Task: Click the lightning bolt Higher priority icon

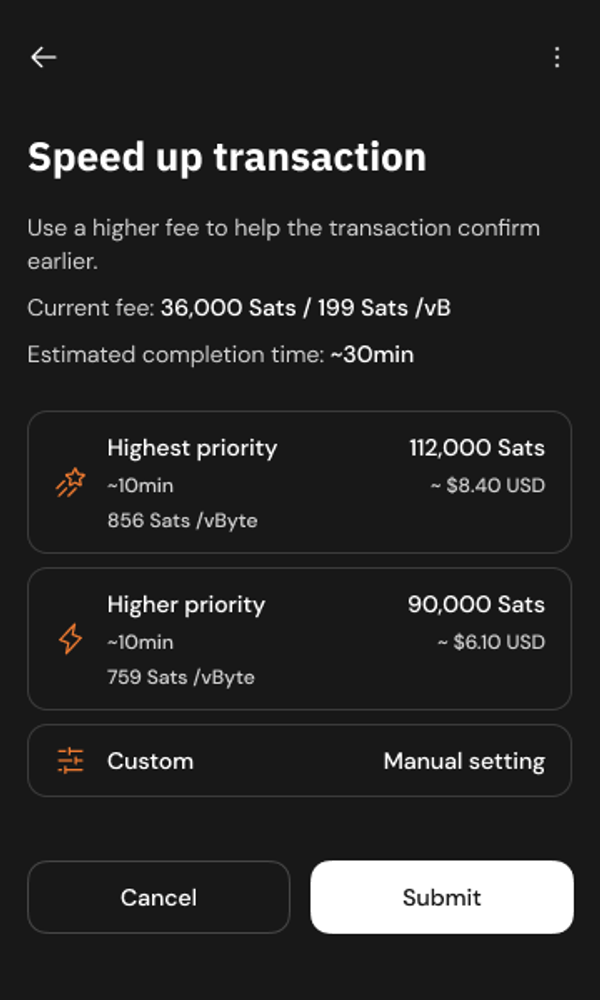Action: point(68,638)
